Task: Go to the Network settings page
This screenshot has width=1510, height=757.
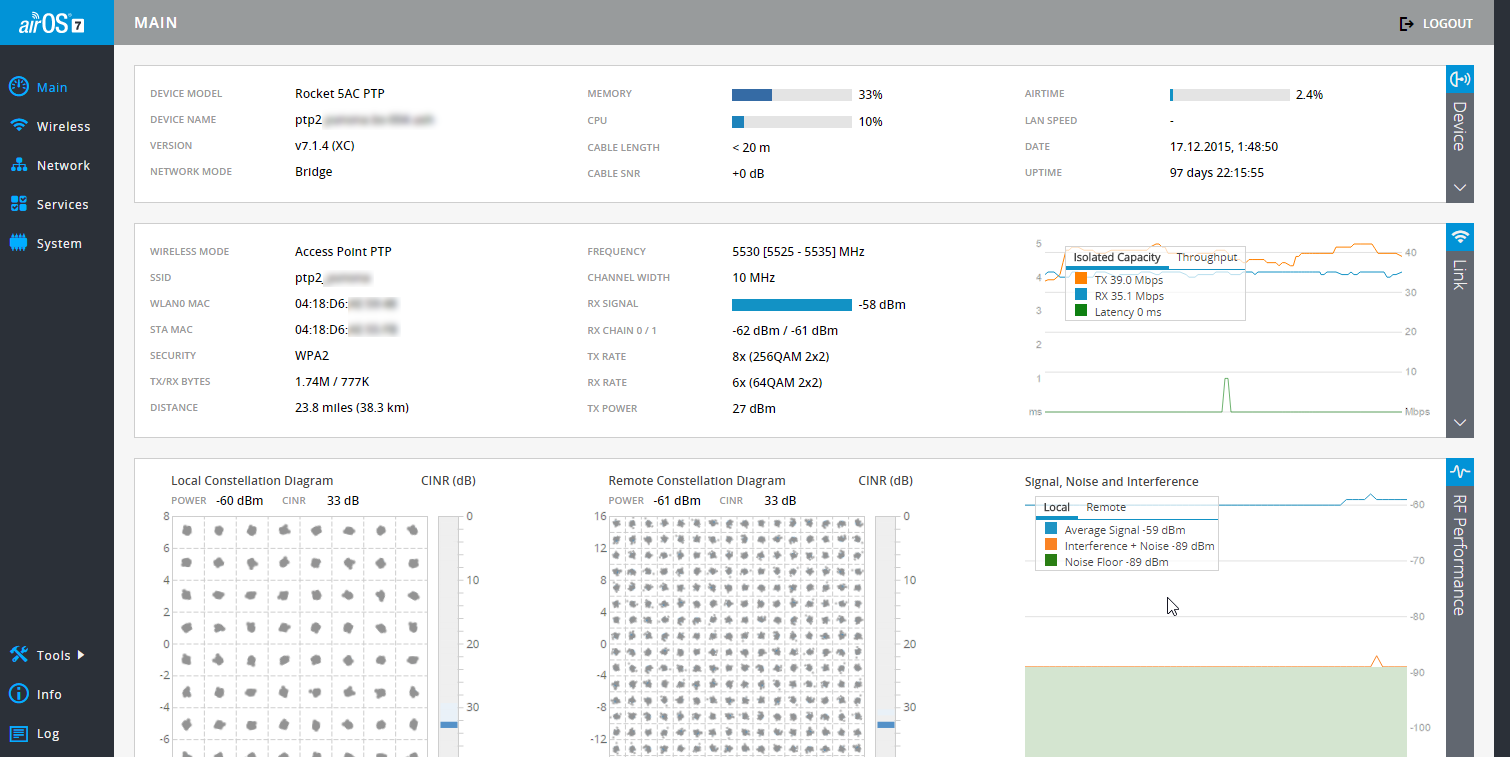Action: tap(62, 165)
